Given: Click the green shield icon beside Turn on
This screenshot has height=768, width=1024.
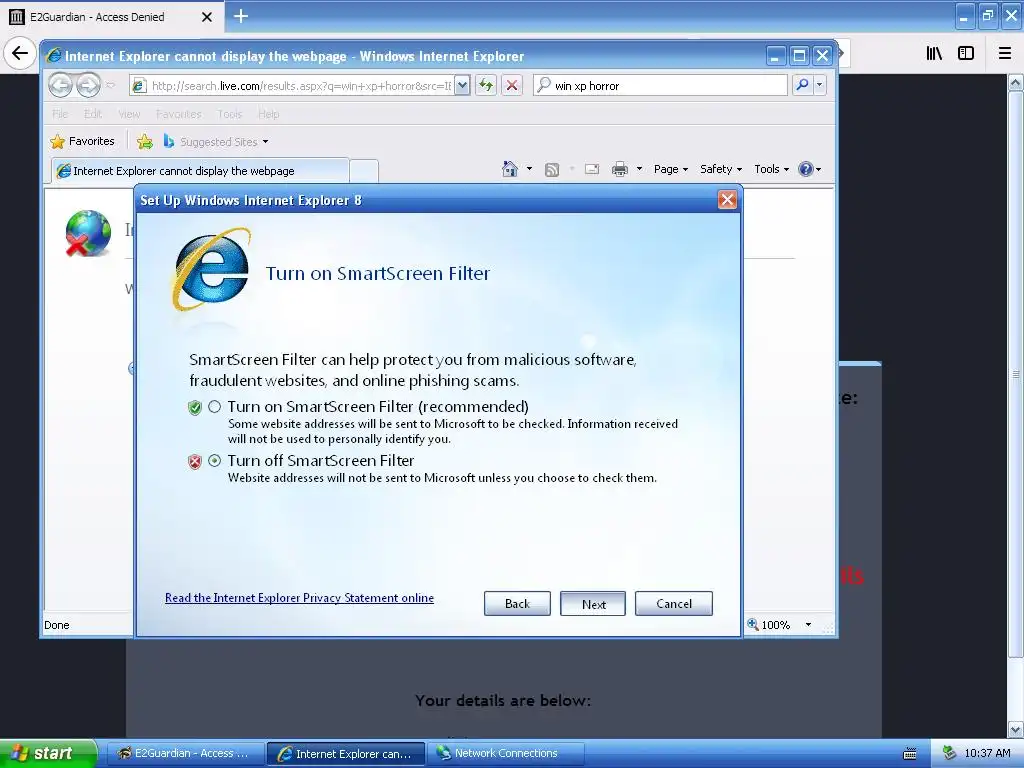Looking at the screenshot, I should (195, 408).
